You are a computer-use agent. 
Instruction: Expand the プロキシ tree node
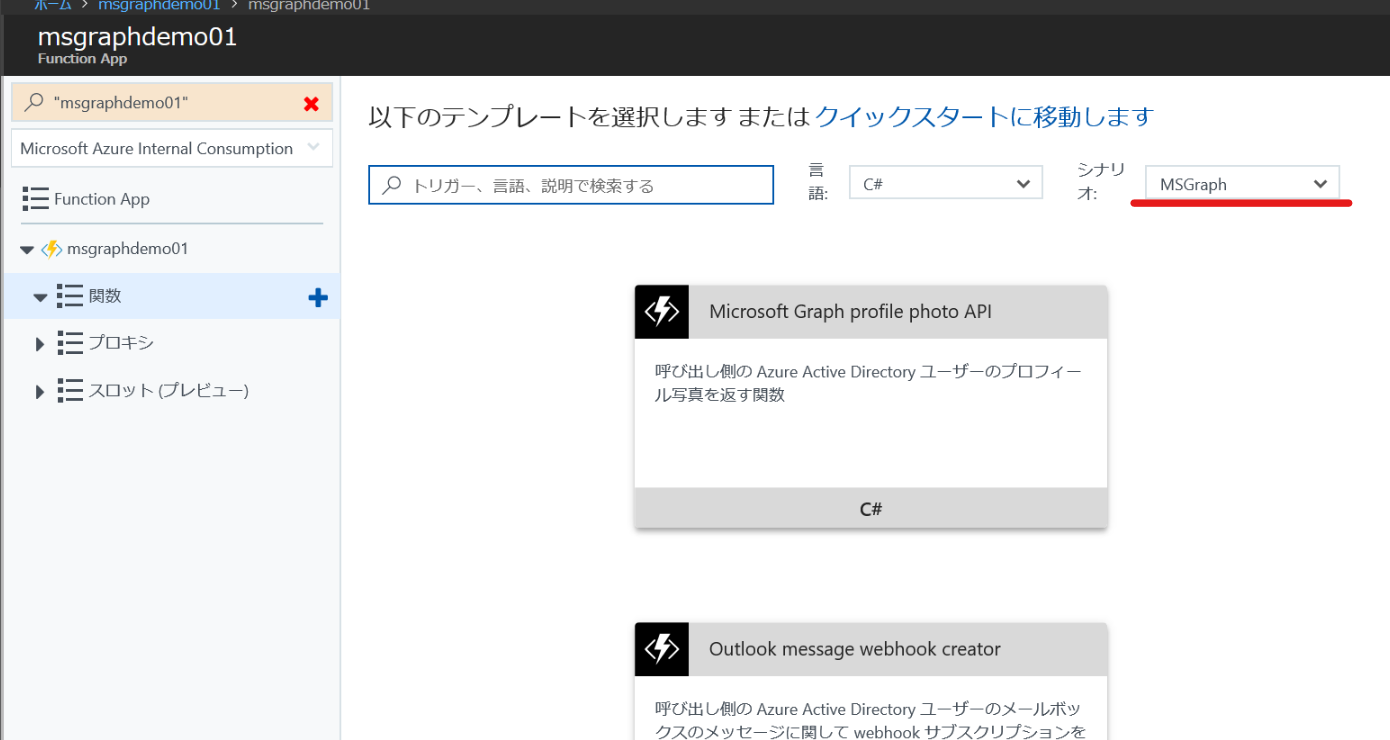(x=39, y=343)
